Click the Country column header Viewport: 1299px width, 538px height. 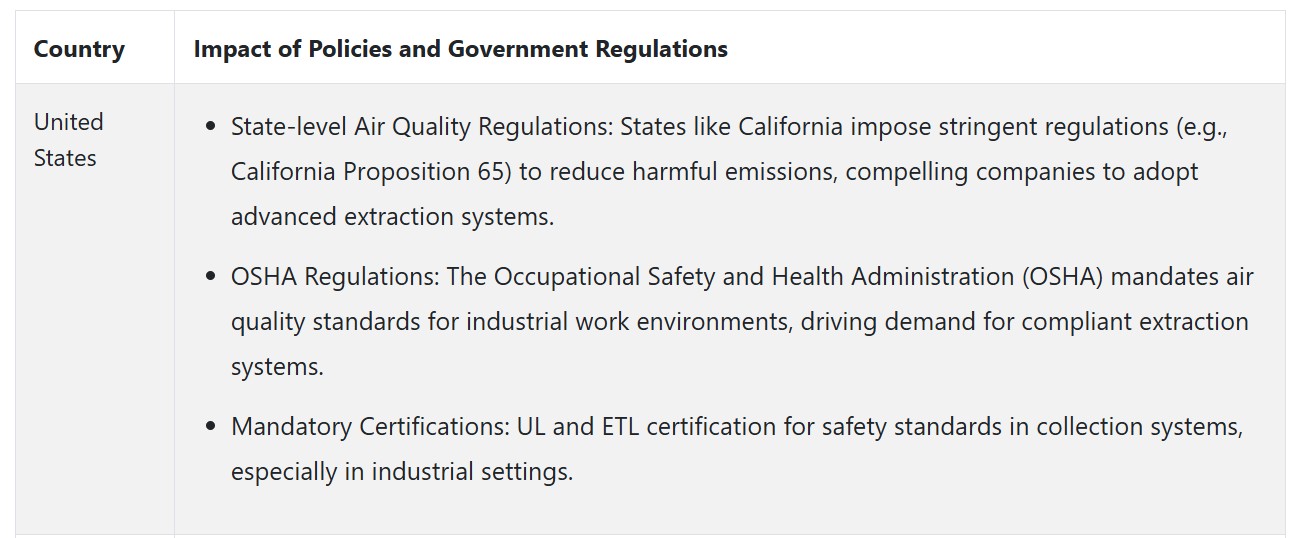tap(79, 49)
